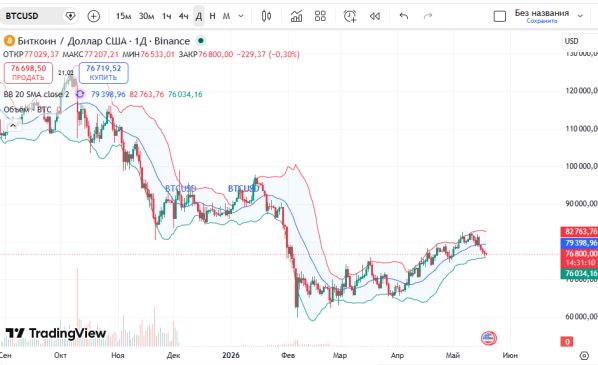Select the daily Д interval

(199, 16)
